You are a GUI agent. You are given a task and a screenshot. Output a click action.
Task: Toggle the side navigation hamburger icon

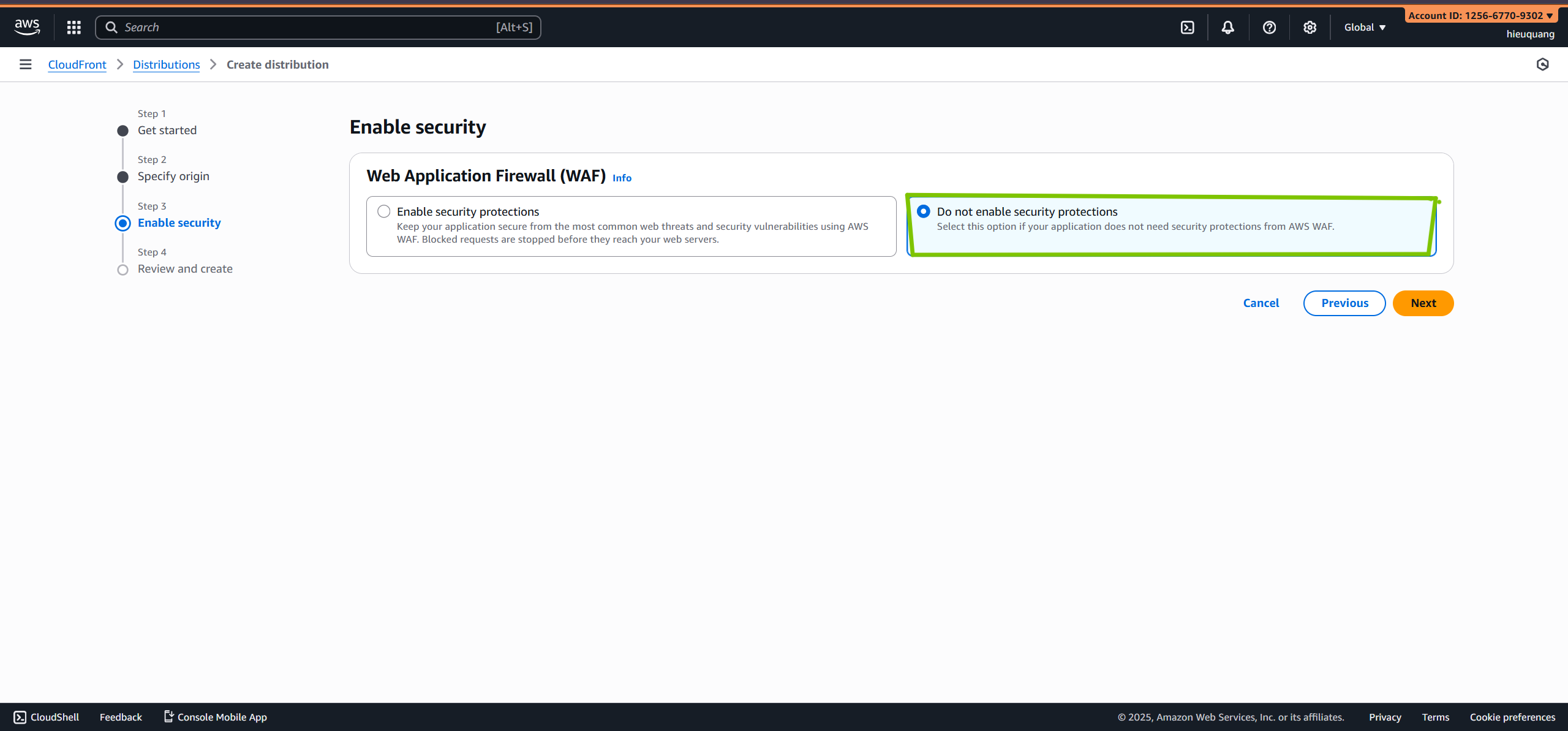pyautogui.click(x=25, y=64)
